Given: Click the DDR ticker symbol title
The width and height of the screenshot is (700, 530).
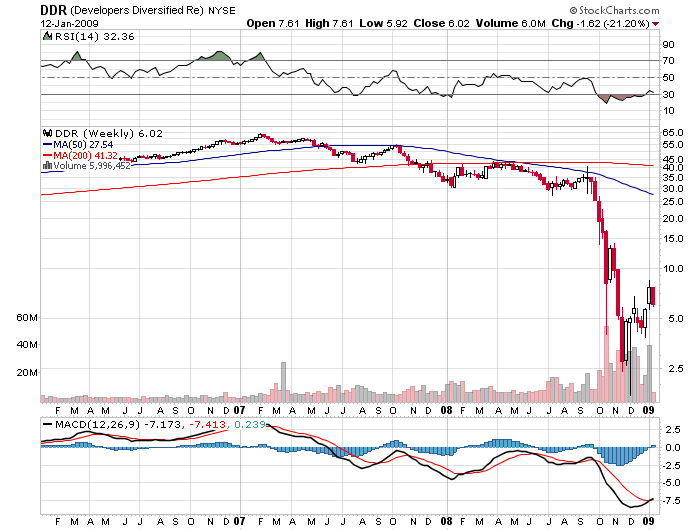Looking at the screenshot, I should coord(54,10).
